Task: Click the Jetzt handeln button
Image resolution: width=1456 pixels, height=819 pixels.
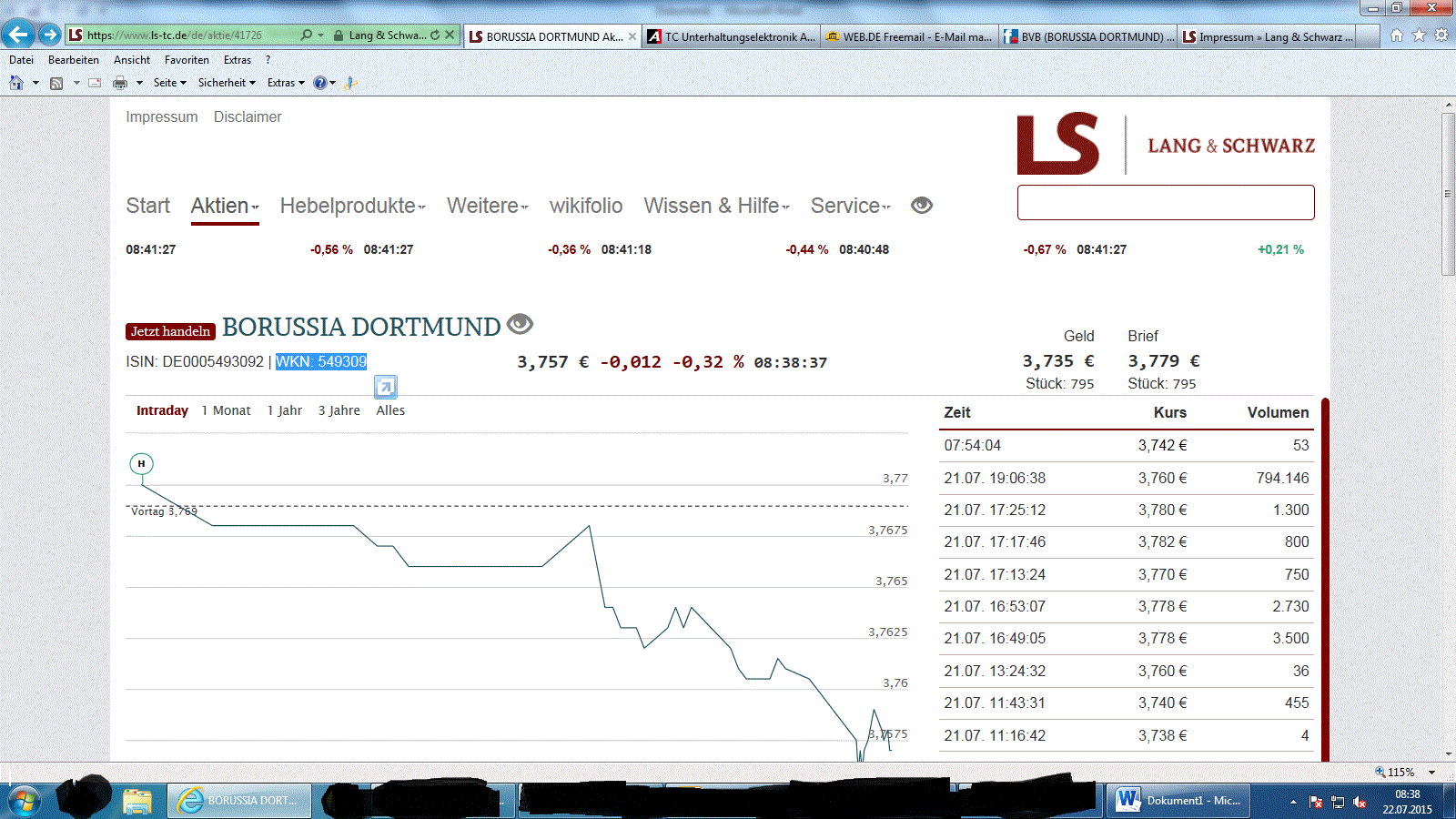Action: pos(171,331)
